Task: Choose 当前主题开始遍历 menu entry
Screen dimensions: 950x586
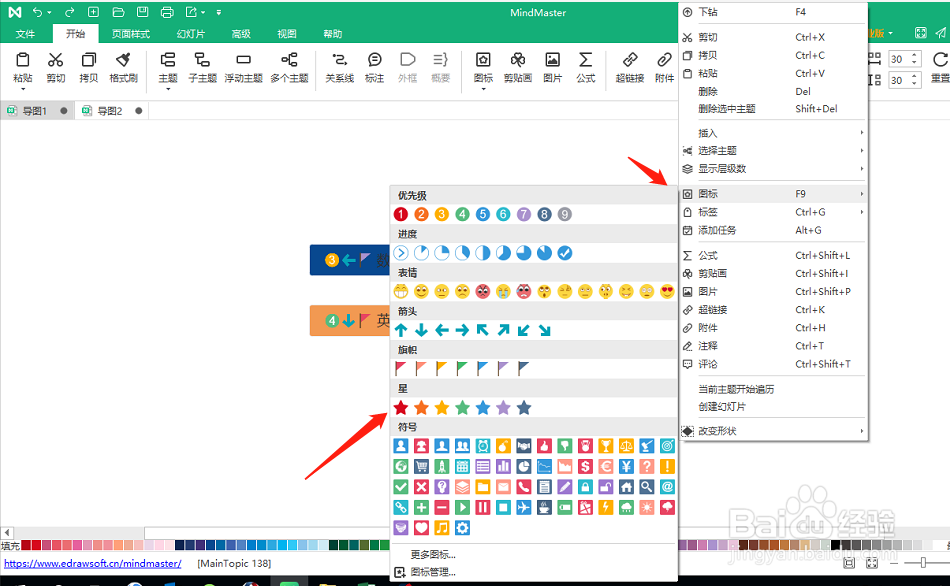Action: (772, 389)
